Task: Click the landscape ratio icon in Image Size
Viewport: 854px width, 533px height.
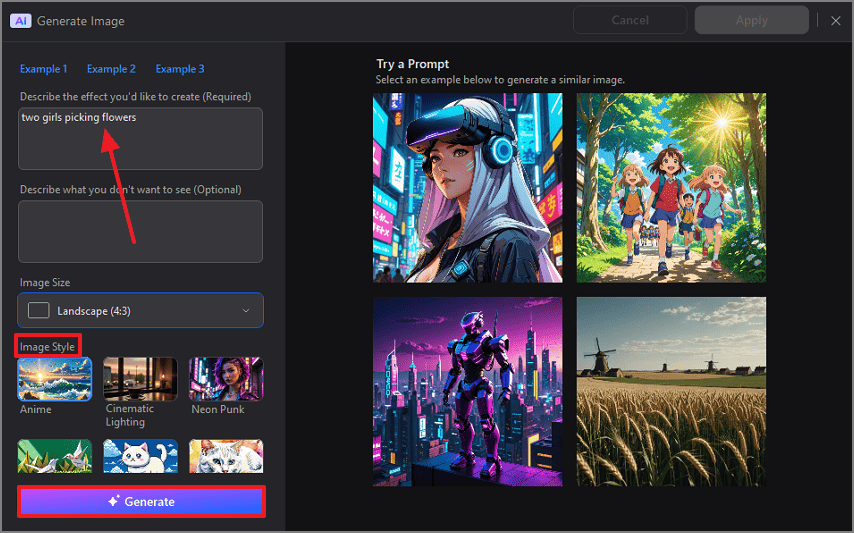Action: (x=39, y=311)
